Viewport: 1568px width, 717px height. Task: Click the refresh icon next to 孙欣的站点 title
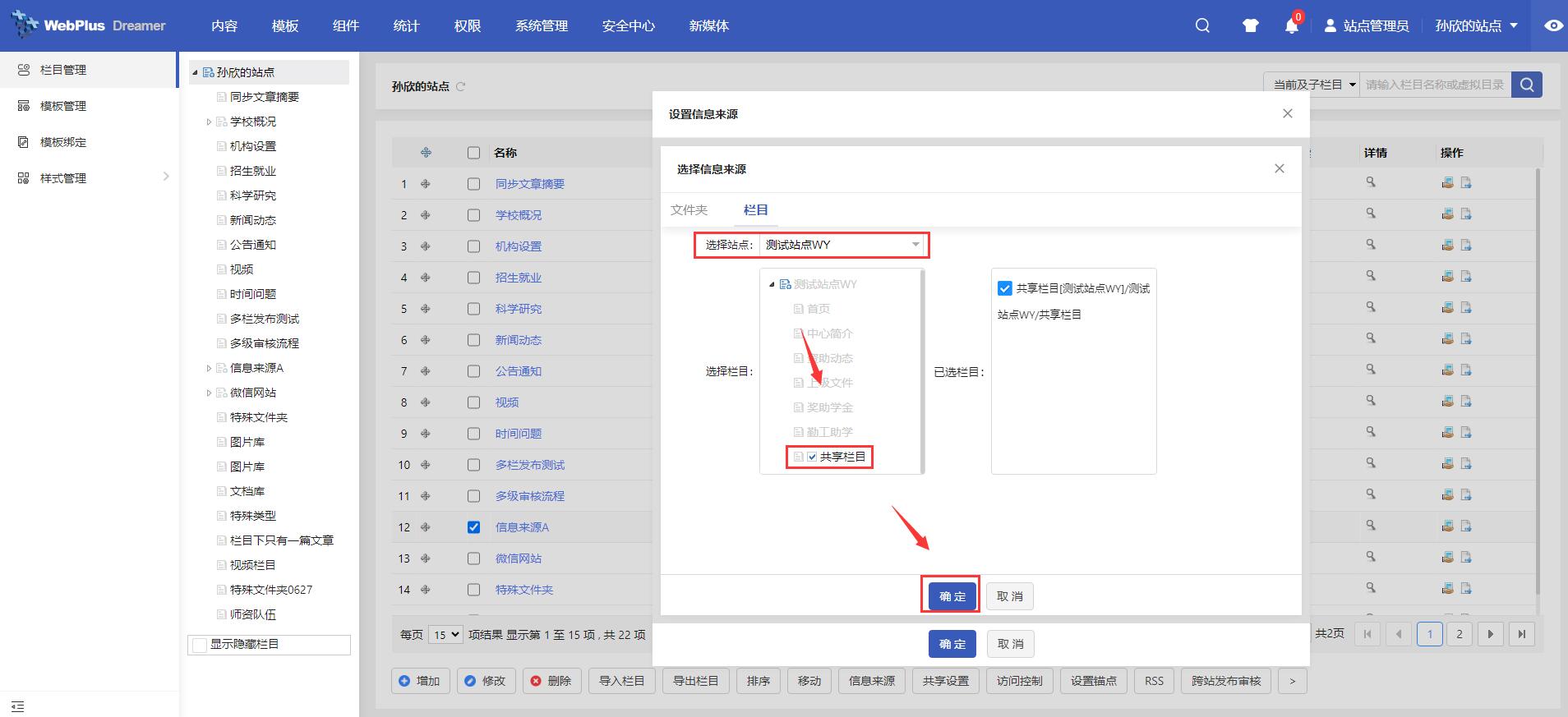pyautogui.click(x=461, y=86)
